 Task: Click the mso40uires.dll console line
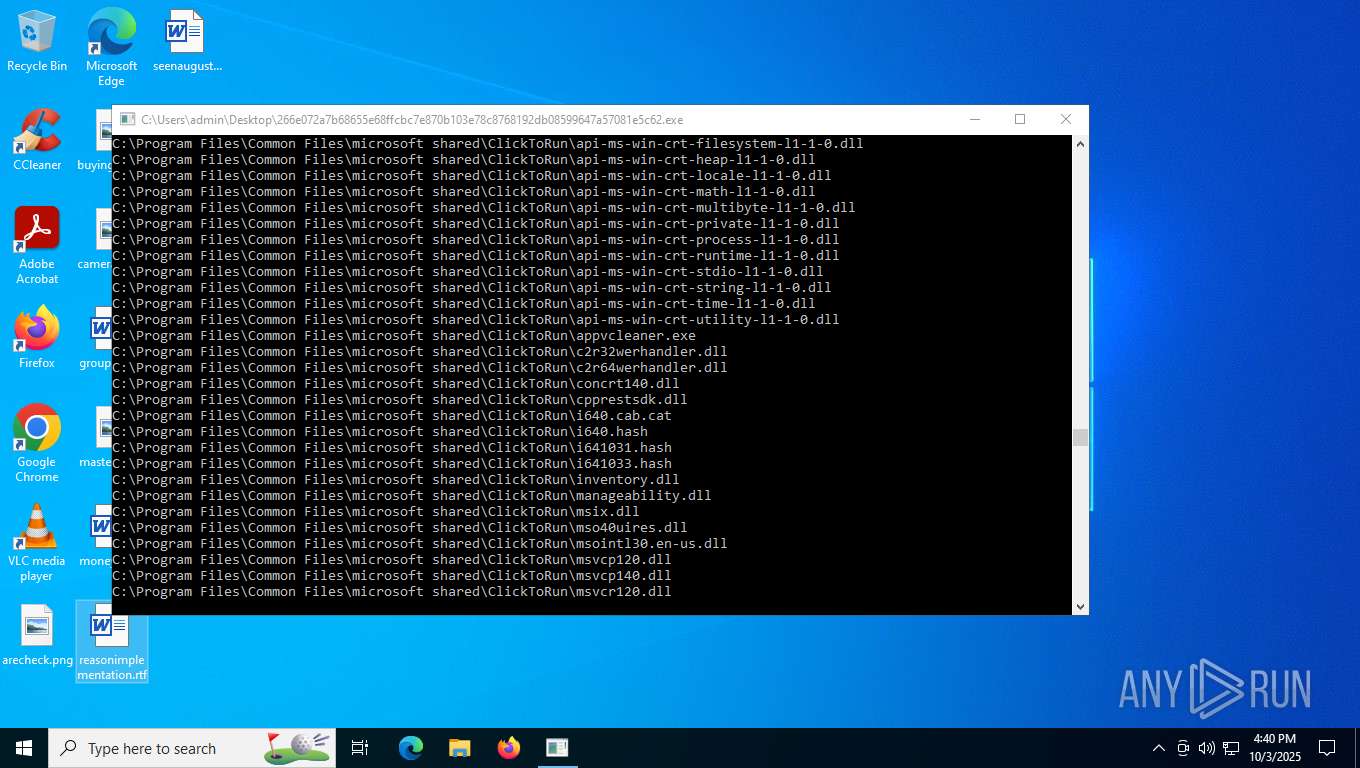400,528
